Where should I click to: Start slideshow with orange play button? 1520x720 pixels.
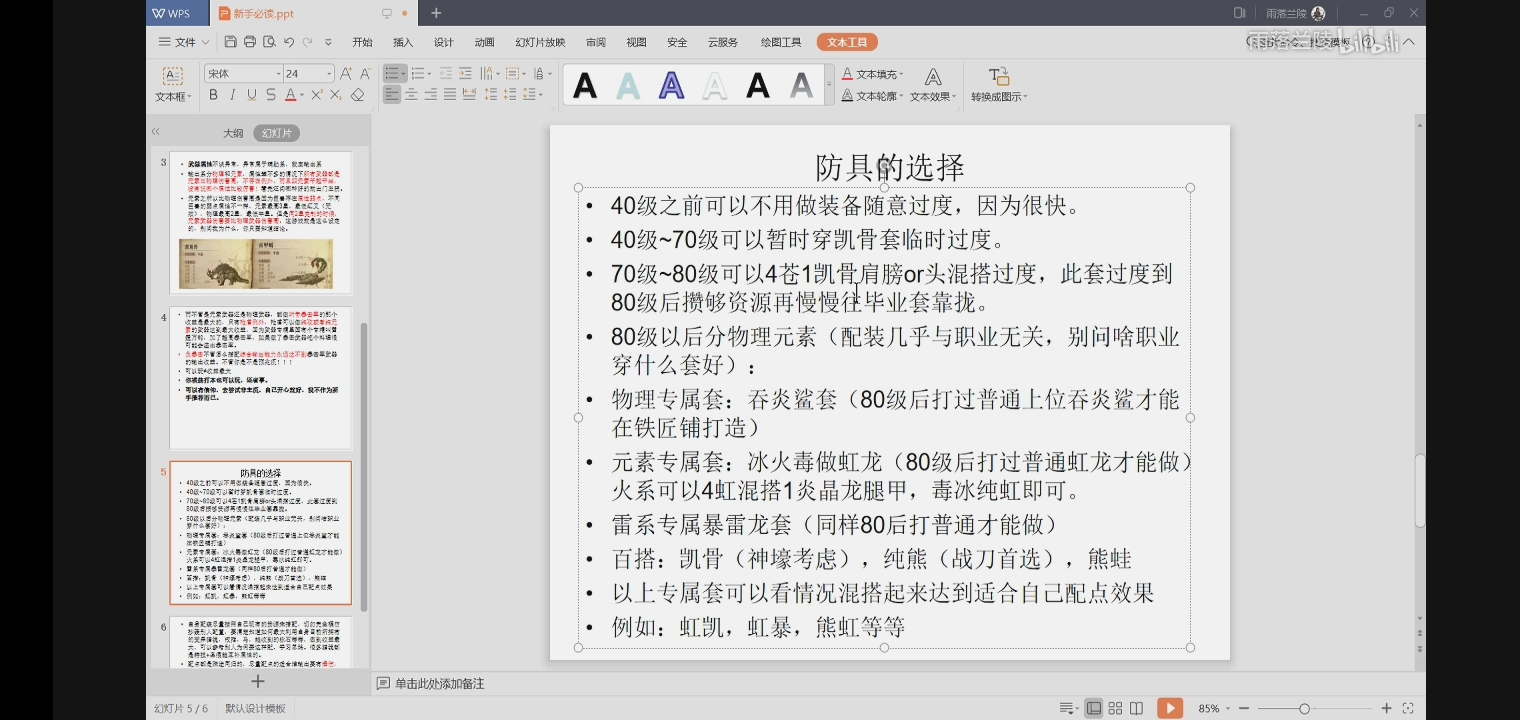[x=1170, y=708]
